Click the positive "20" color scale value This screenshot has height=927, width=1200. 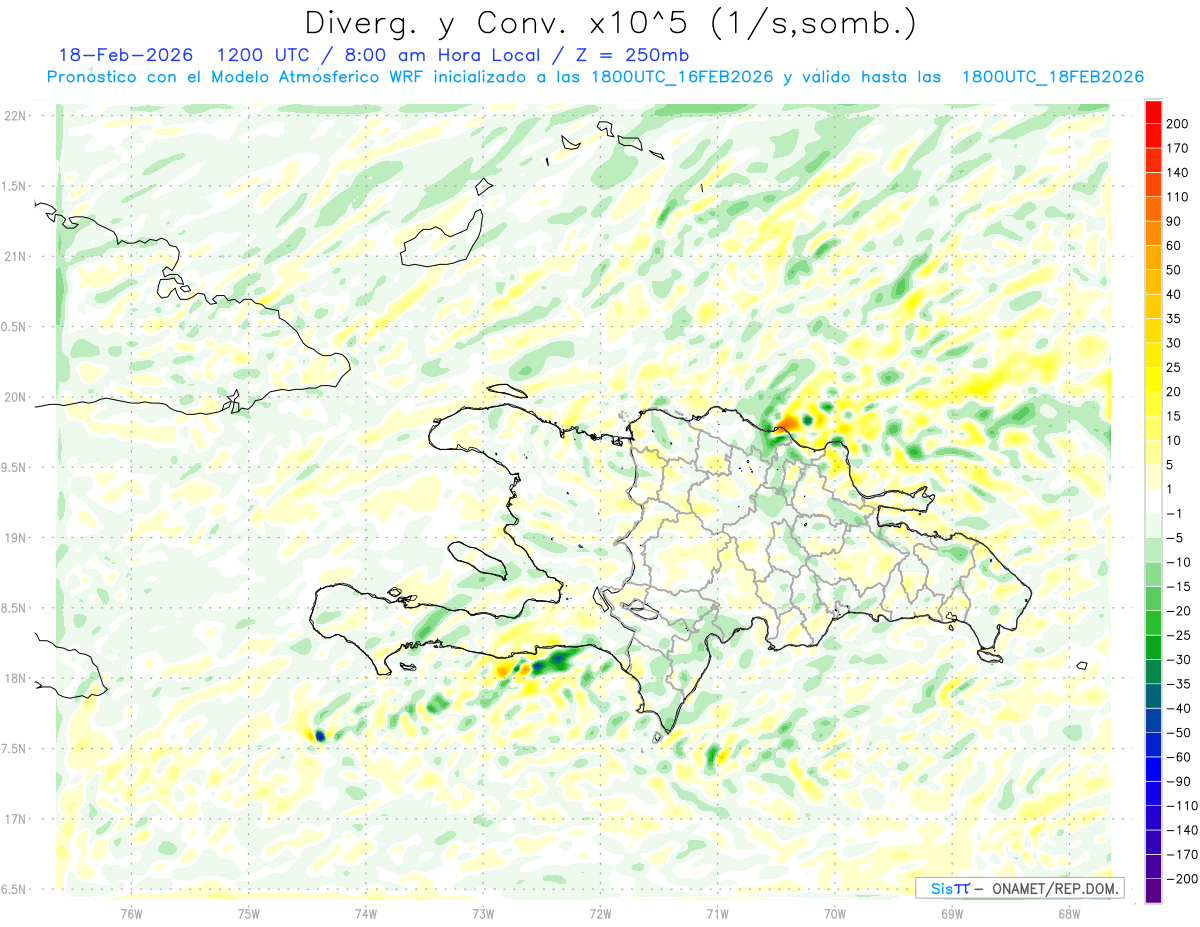coord(1175,392)
